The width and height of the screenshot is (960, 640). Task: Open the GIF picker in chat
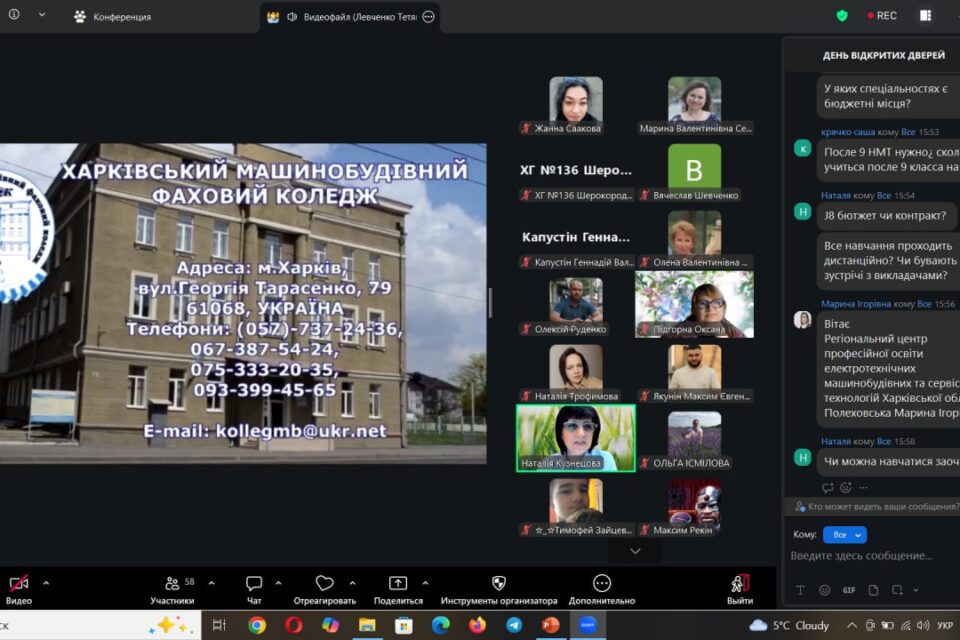849,590
